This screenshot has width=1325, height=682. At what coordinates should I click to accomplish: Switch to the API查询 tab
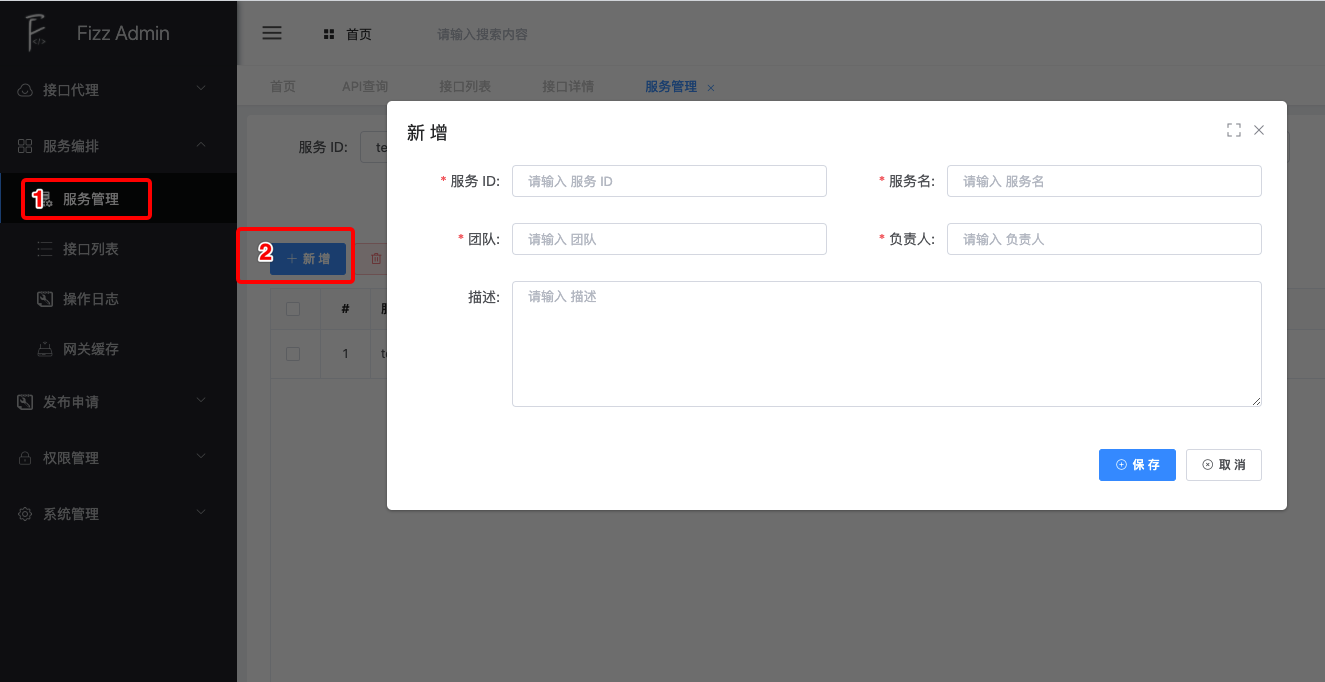point(365,86)
